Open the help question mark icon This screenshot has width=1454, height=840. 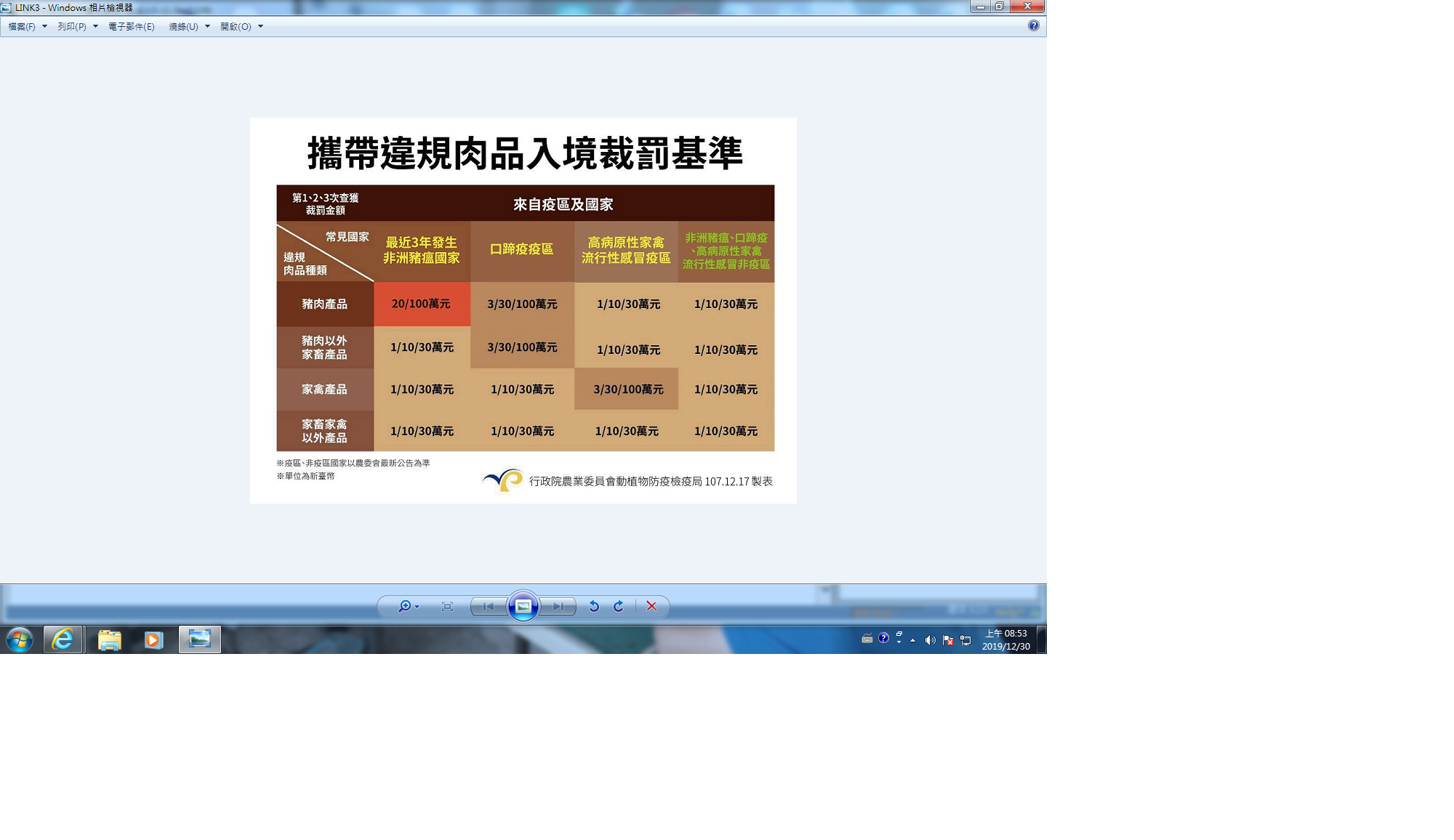(x=1033, y=25)
